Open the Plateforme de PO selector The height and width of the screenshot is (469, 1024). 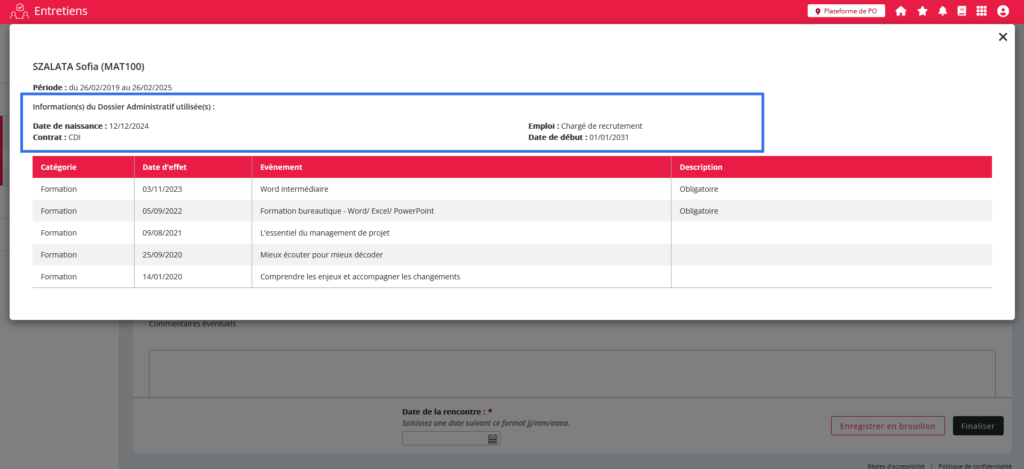pos(846,11)
